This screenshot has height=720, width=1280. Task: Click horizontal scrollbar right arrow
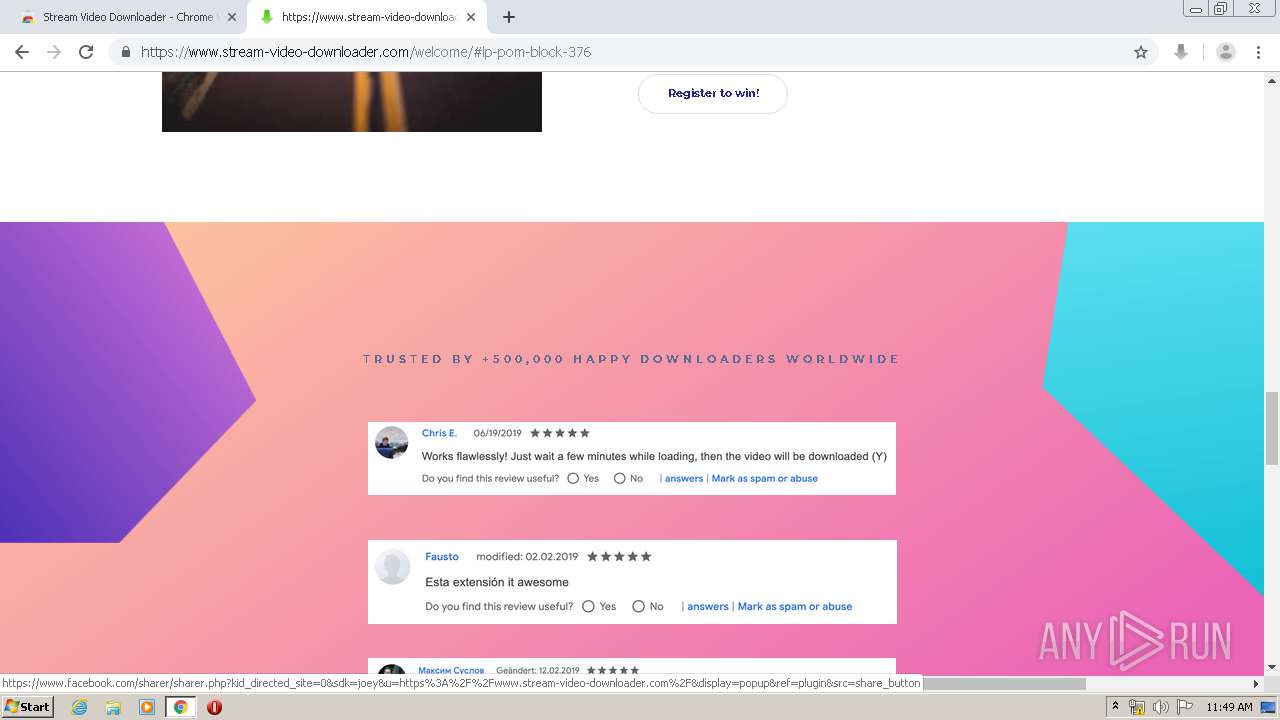pyautogui.click(x=1256, y=684)
